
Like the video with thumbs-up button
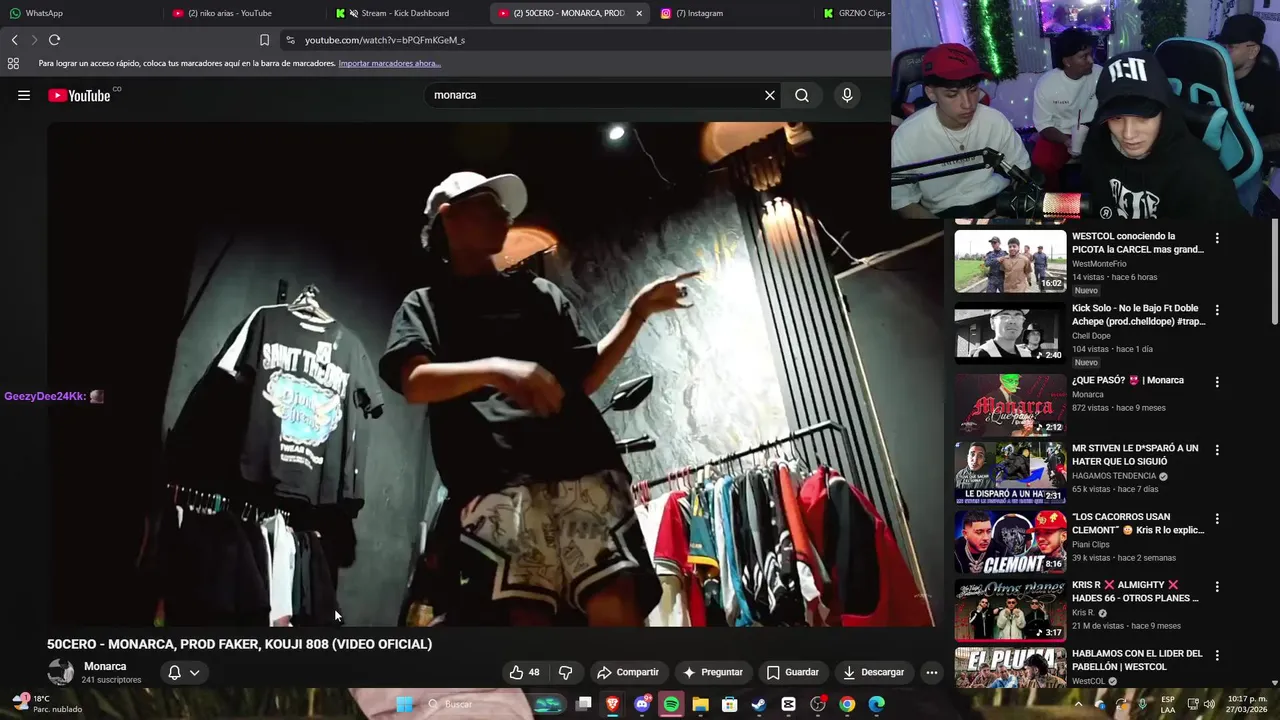click(525, 672)
